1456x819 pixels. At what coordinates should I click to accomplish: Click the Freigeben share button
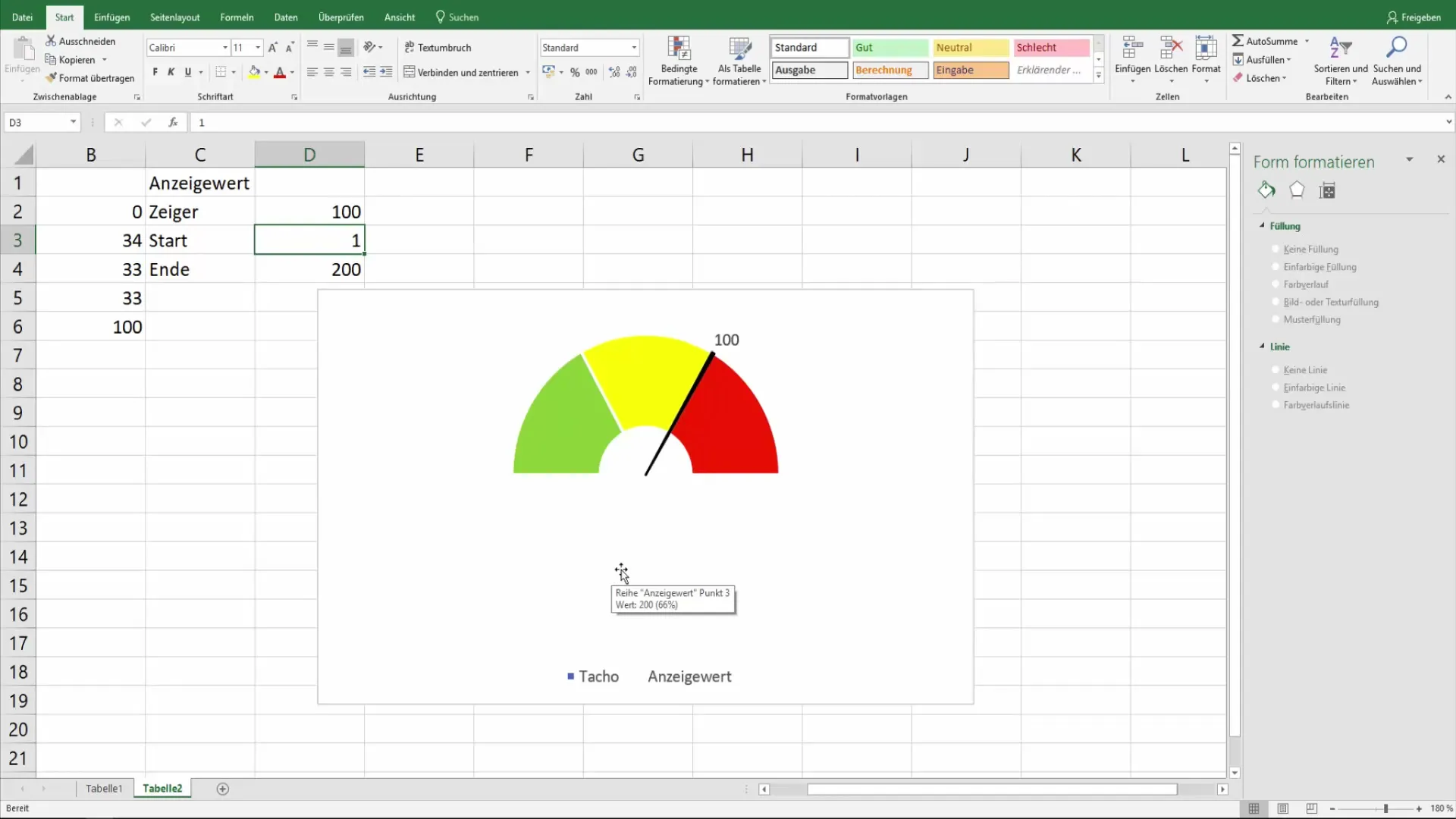pos(1414,17)
